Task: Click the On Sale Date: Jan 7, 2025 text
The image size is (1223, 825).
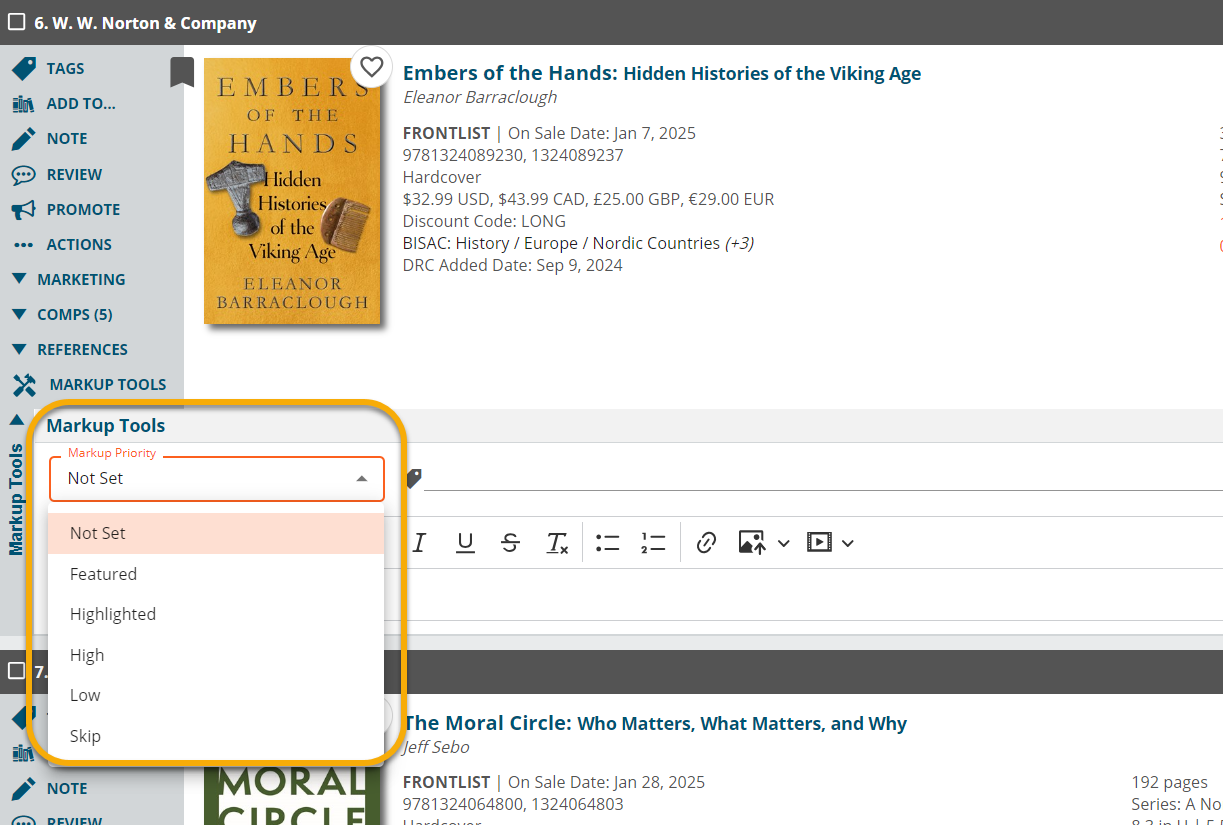Action: coord(602,133)
